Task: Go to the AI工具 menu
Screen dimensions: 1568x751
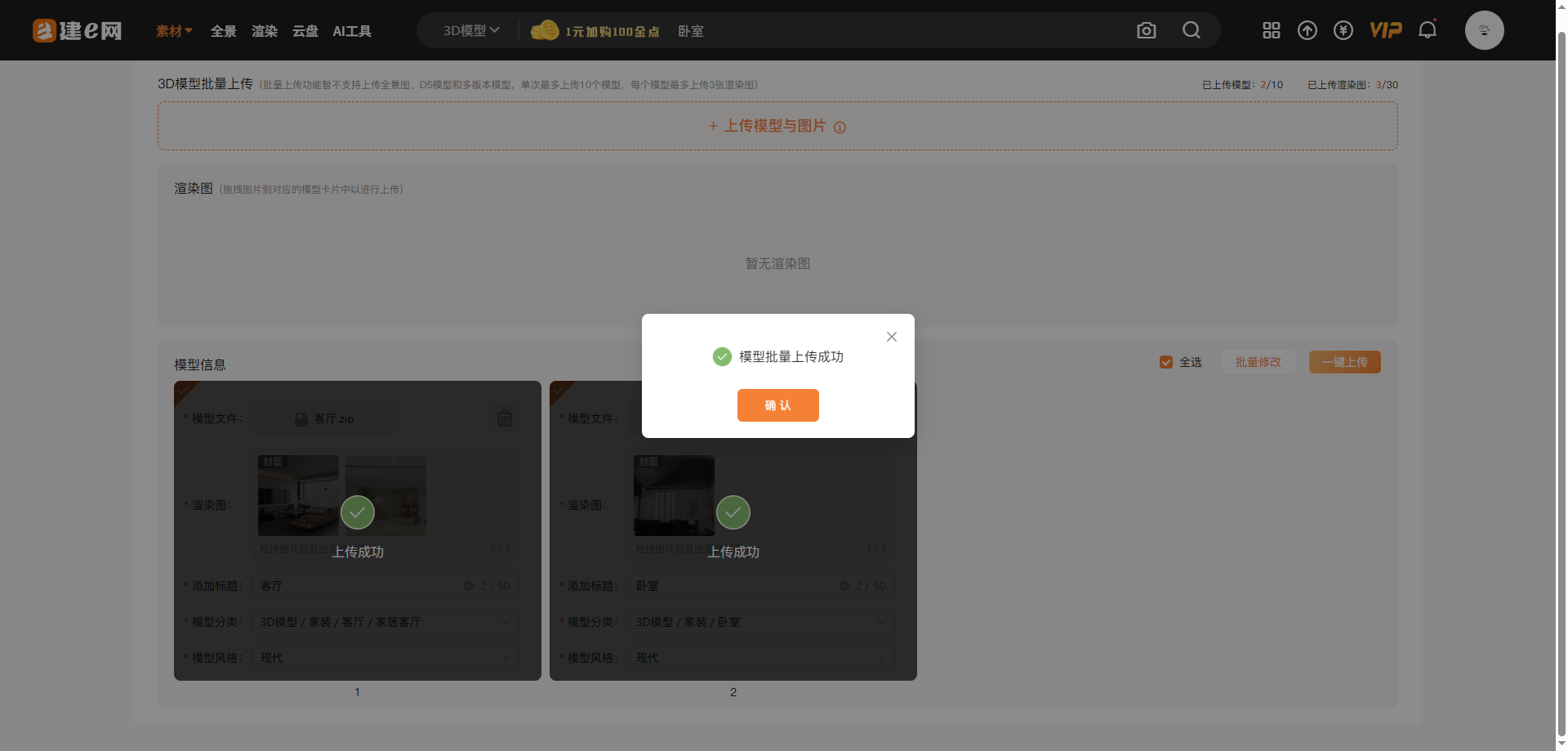Action: [352, 31]
